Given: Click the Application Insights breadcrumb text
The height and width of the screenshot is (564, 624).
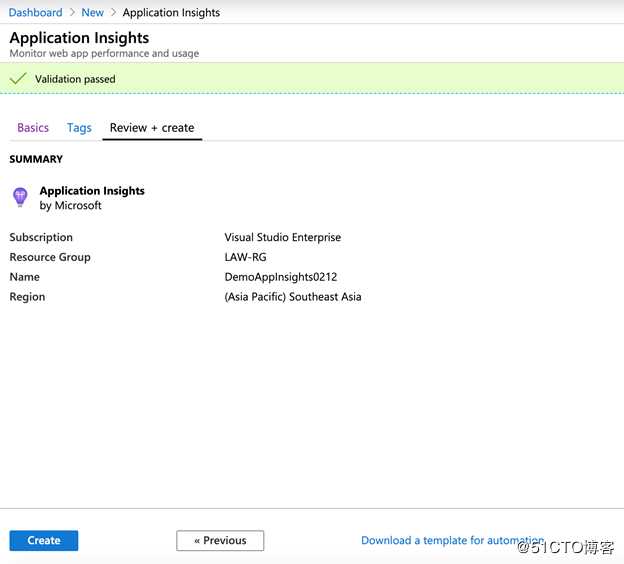Looking at the screenshot, I should (x=171, y=12).
